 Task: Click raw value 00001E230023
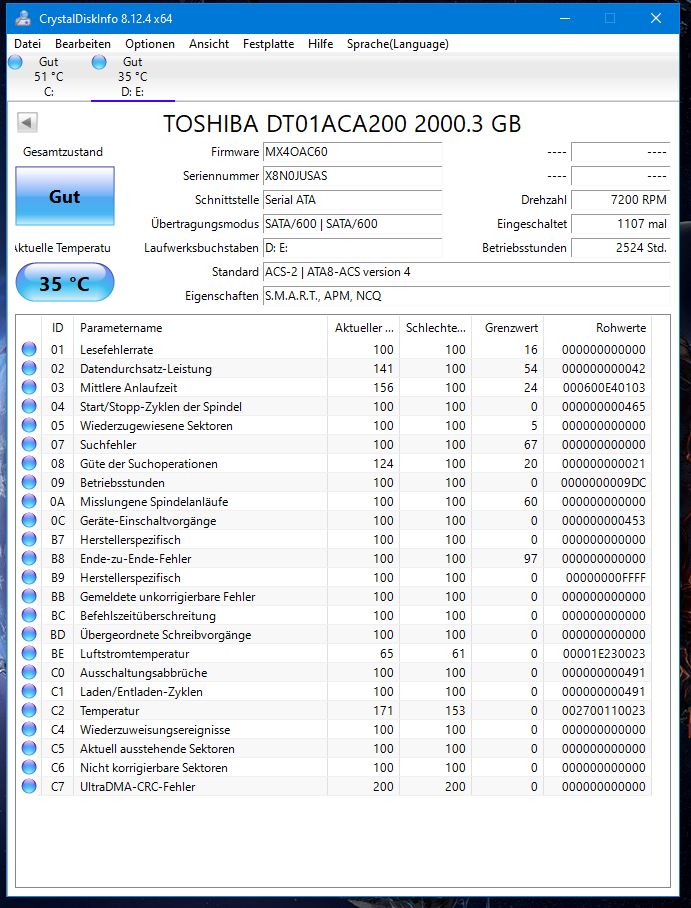point(604,654)
